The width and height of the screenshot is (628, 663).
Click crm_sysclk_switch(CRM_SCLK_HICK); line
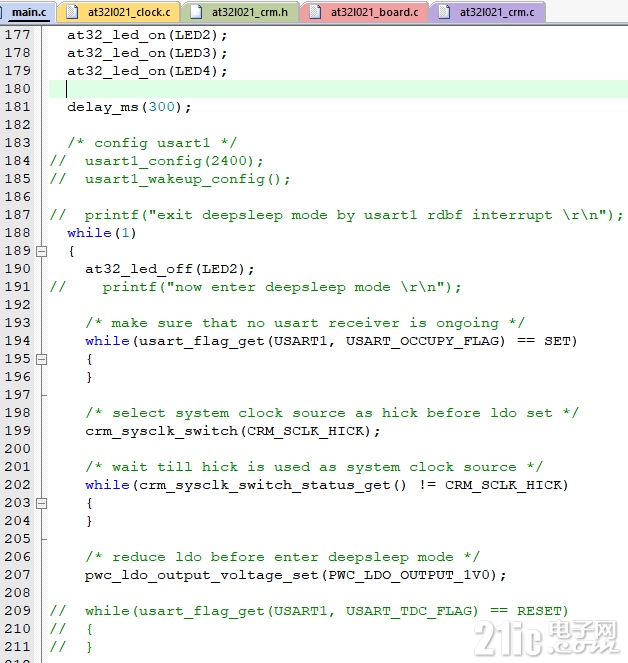click(233, 431)
